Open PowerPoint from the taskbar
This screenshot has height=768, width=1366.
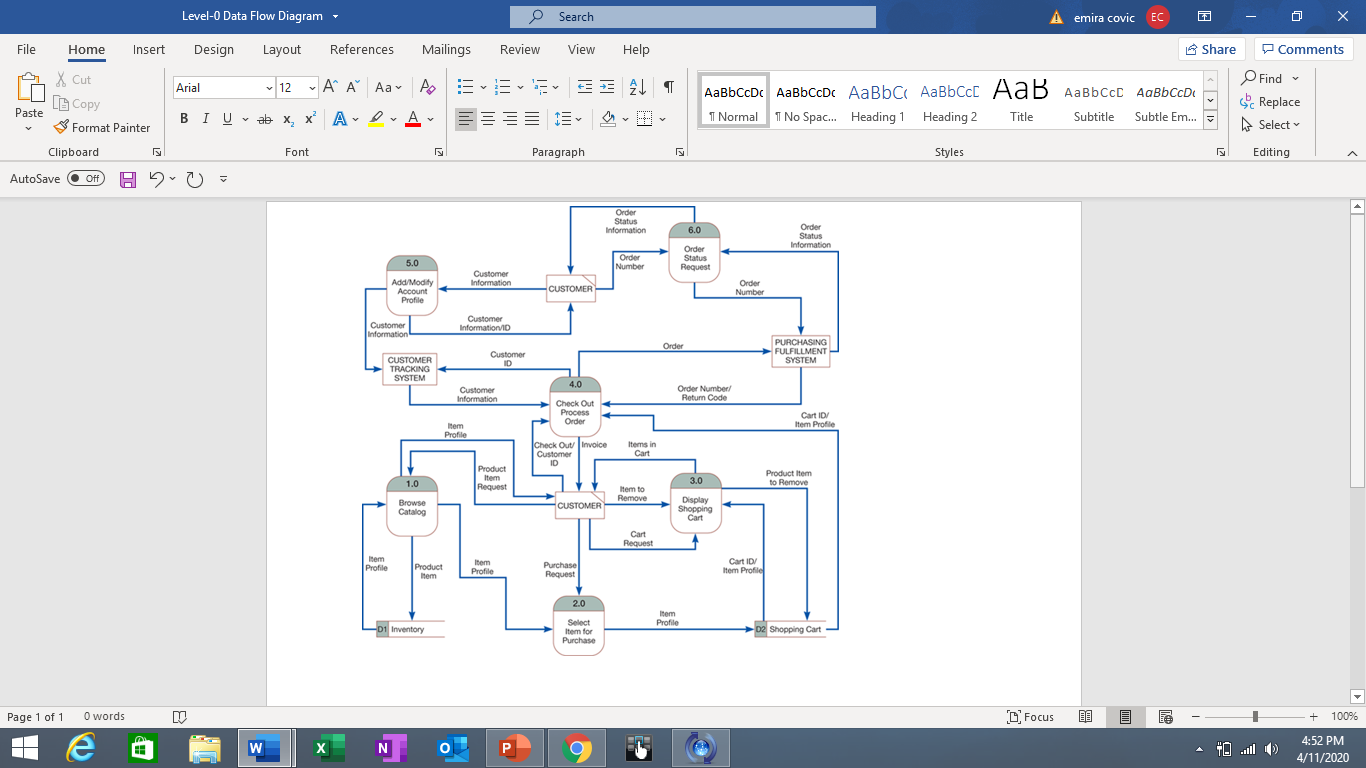(x=514, y=747)
